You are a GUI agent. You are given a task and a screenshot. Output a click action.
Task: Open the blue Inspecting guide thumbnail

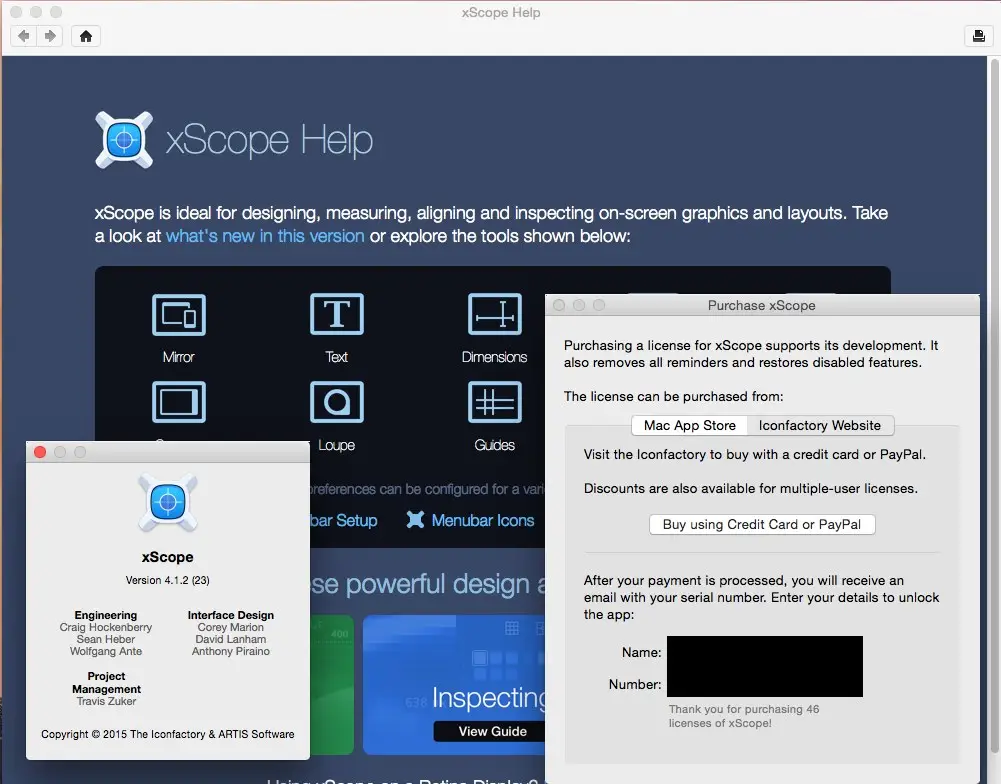click(454, 684)
